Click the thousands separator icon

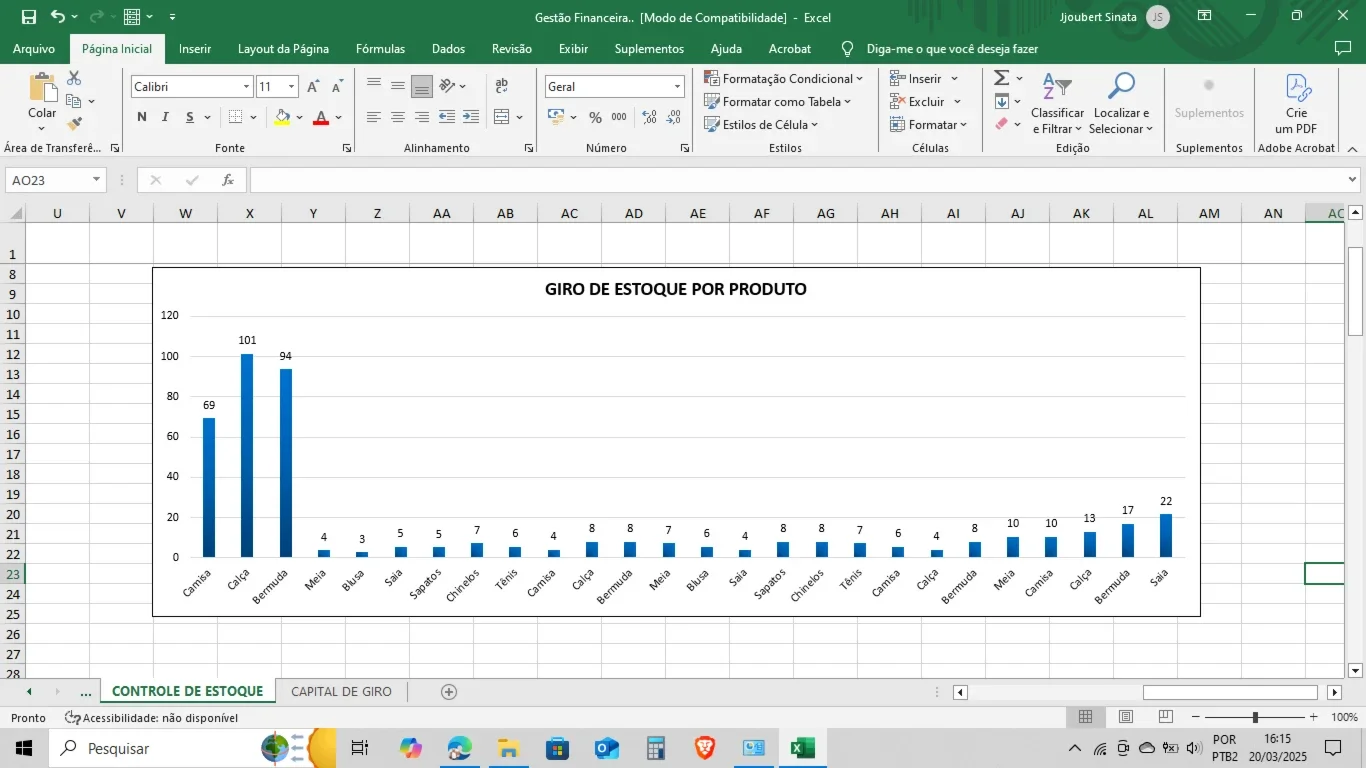pyautogui.click(x=619, y=117)
